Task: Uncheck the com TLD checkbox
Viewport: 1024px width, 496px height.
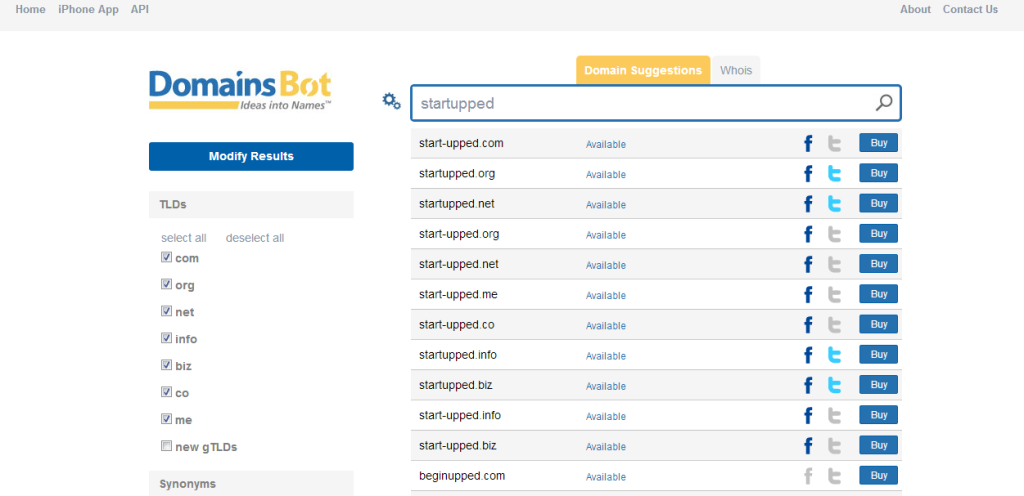Action: [x=166, y=258]
